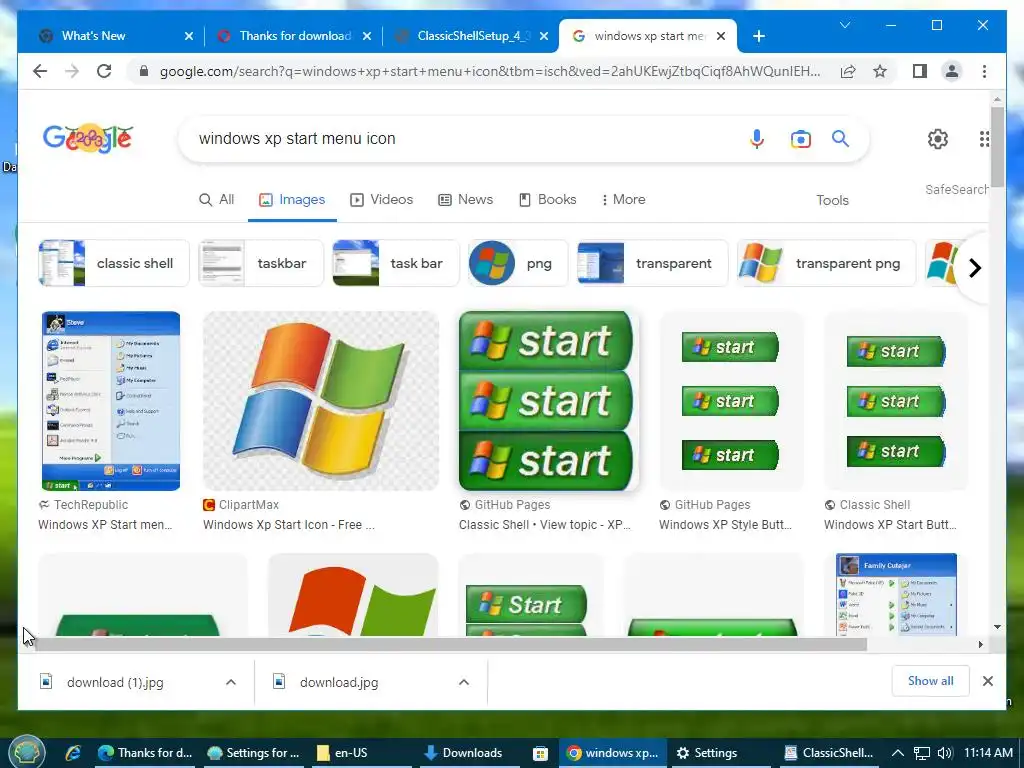Close the Thanks for download tab
Viewport: 1024px width, 768px height.
tap(367, 36)
